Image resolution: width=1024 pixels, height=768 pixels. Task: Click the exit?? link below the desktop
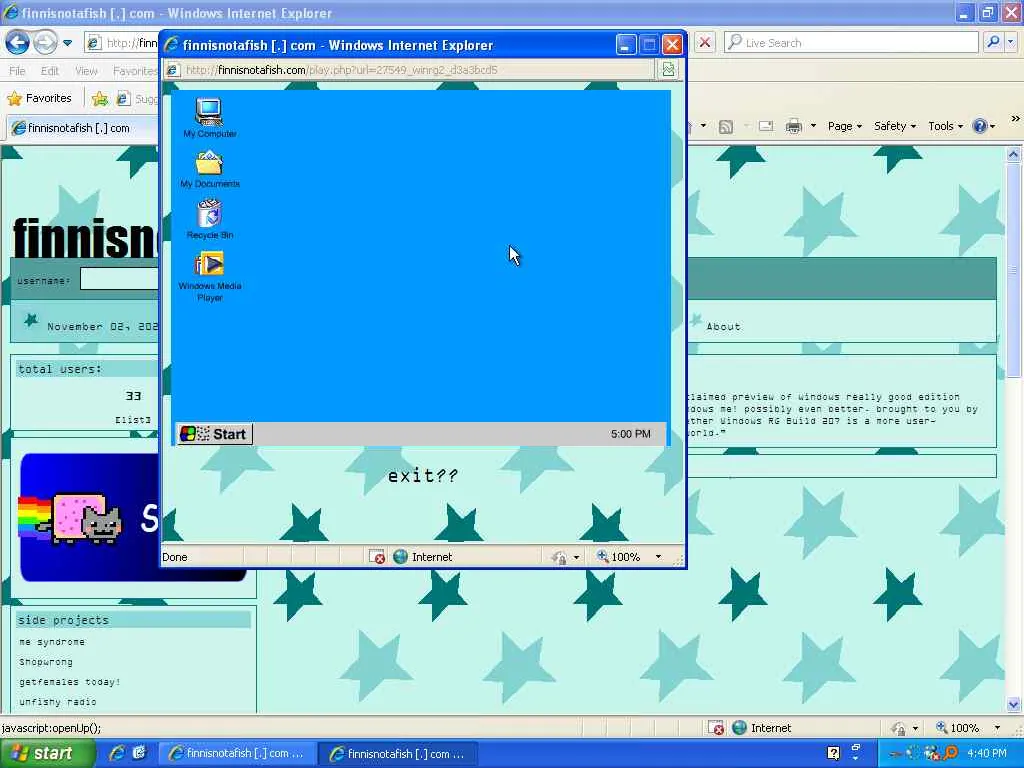pos(423,476)
